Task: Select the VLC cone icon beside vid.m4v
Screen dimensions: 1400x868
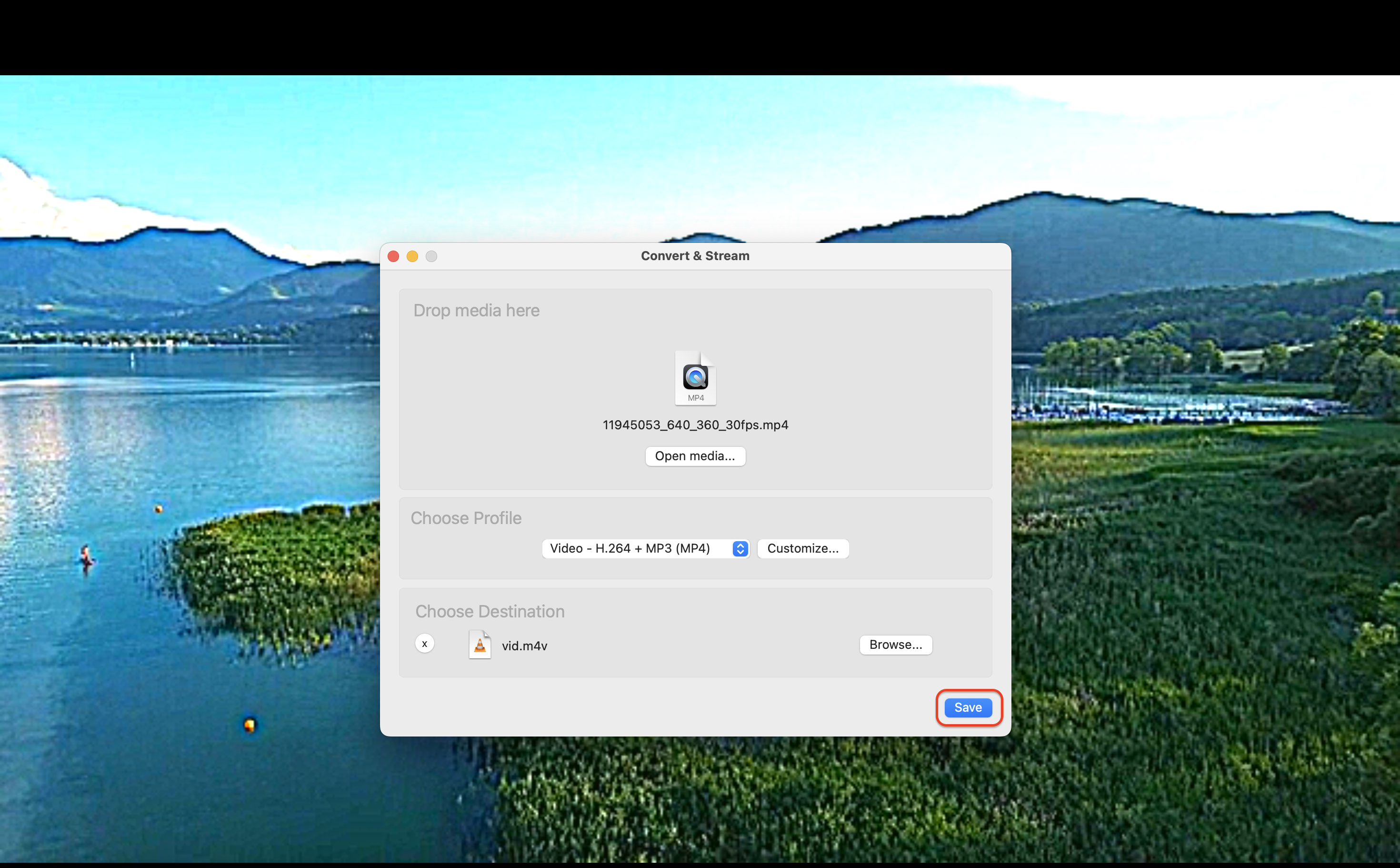Action: click(480, 645)
